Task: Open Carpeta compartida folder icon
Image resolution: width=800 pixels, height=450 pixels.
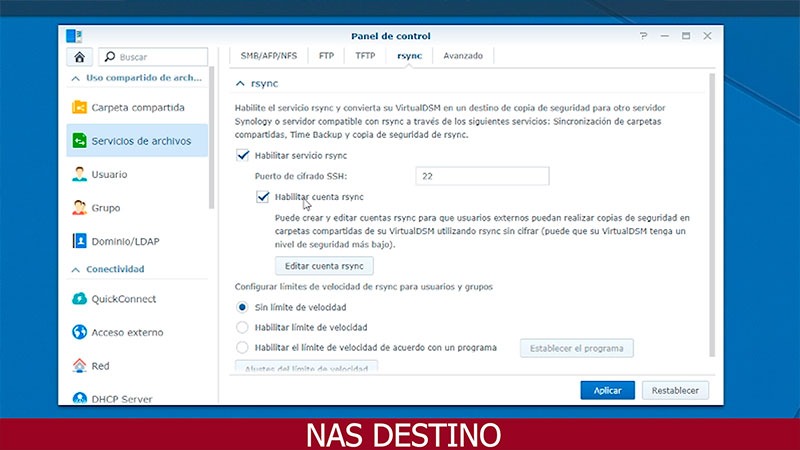Action: coord(79,107)
